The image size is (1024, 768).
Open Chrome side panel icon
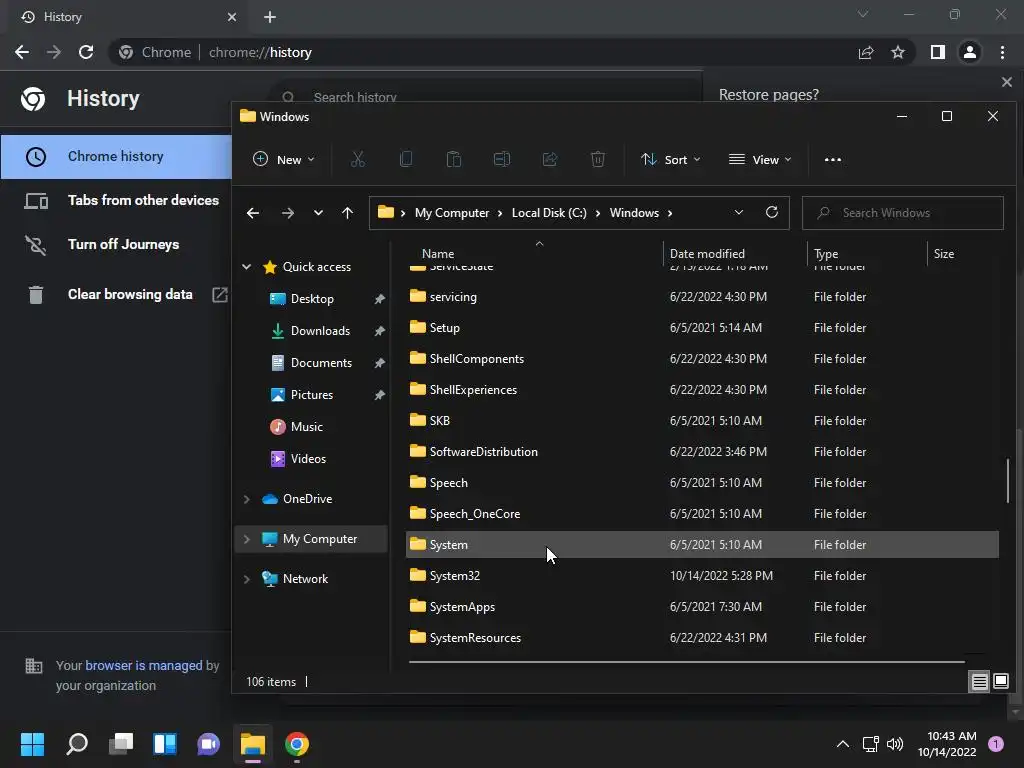[x=938, y=52]
